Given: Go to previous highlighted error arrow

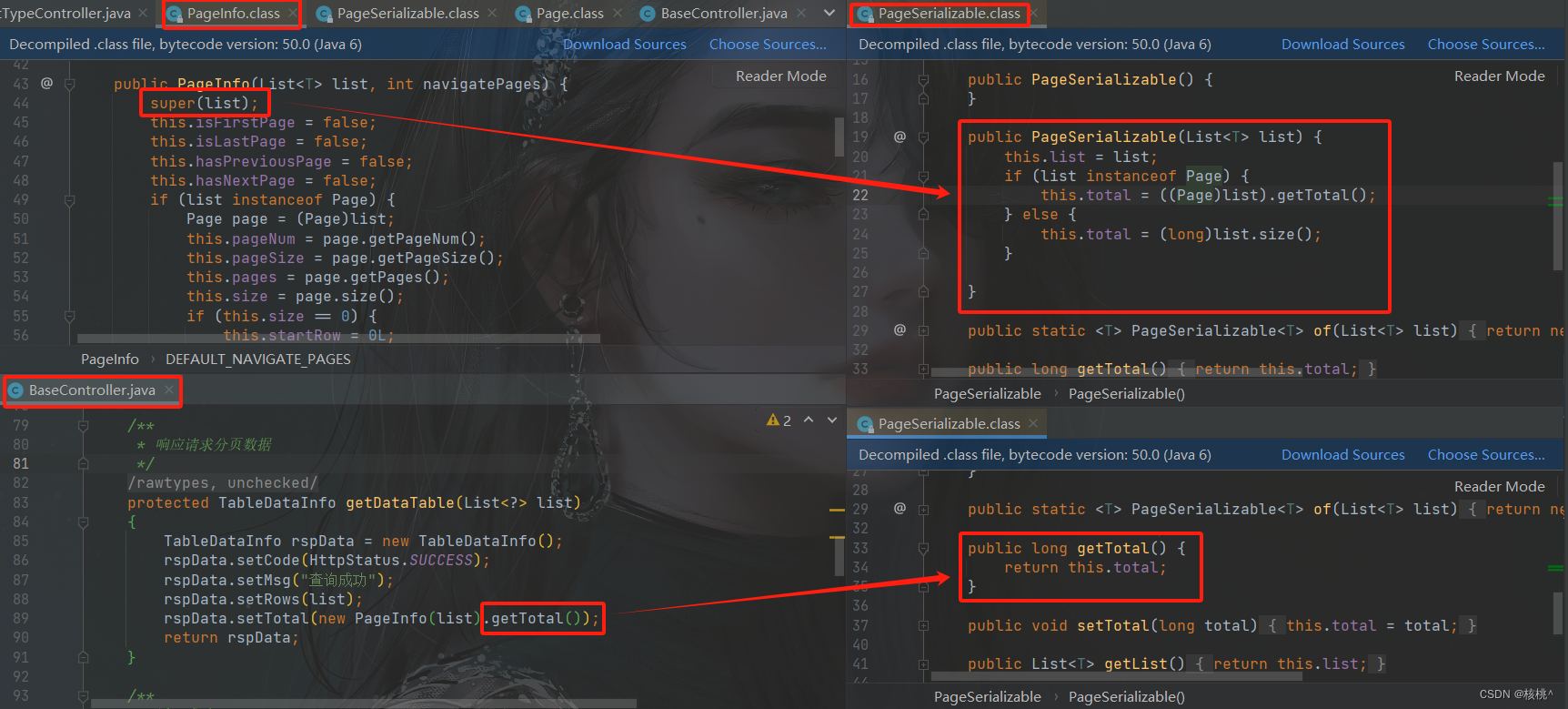Looking at the screenshot, I should 809,420.
